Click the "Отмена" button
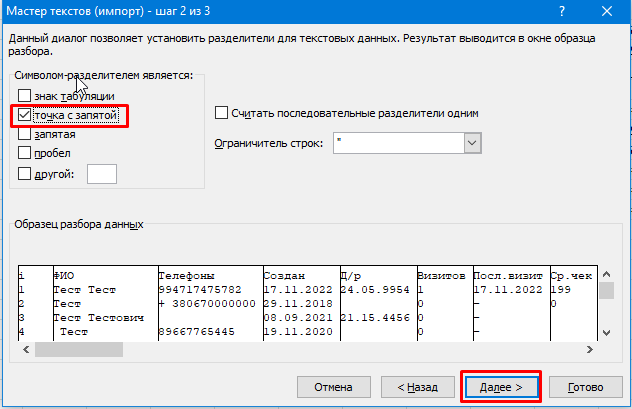Image resolution: width=632 pixels, height=409 pixels. pyautogui.click(x=334, y=387)
